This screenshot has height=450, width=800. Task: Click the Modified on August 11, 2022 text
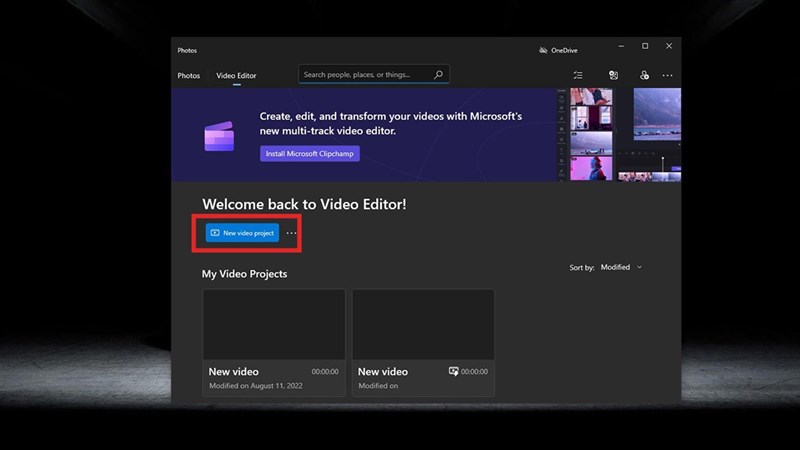256,386
